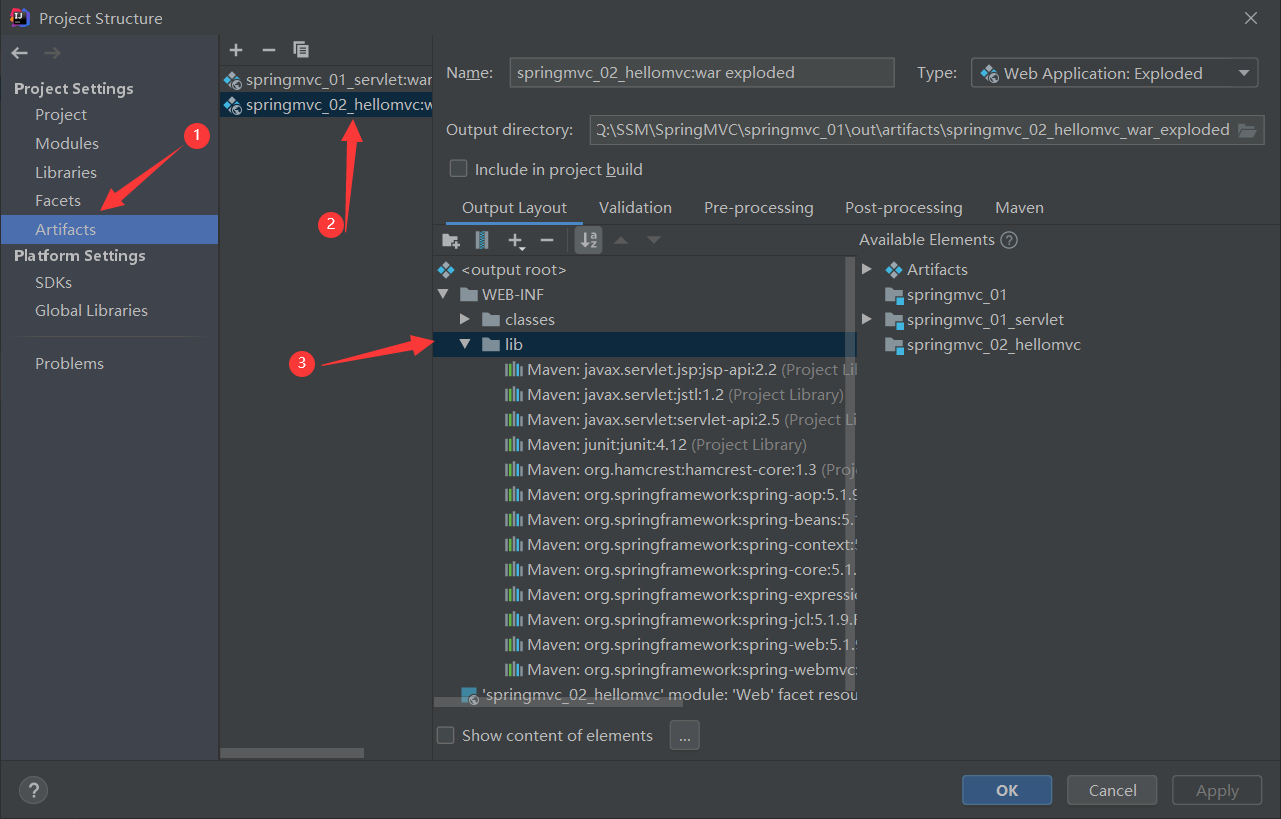Click the IntelliJ logo in the title bar
The width and height of the screenshot is (1281, 819).
(x=21, y=17)
